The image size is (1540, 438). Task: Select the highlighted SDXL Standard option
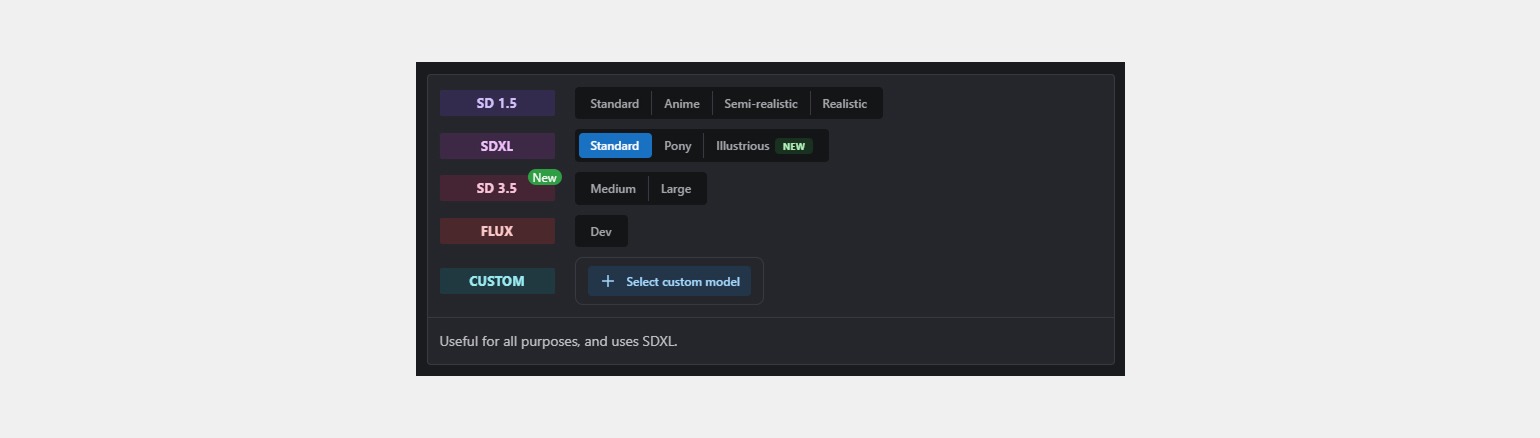(615, 146)
